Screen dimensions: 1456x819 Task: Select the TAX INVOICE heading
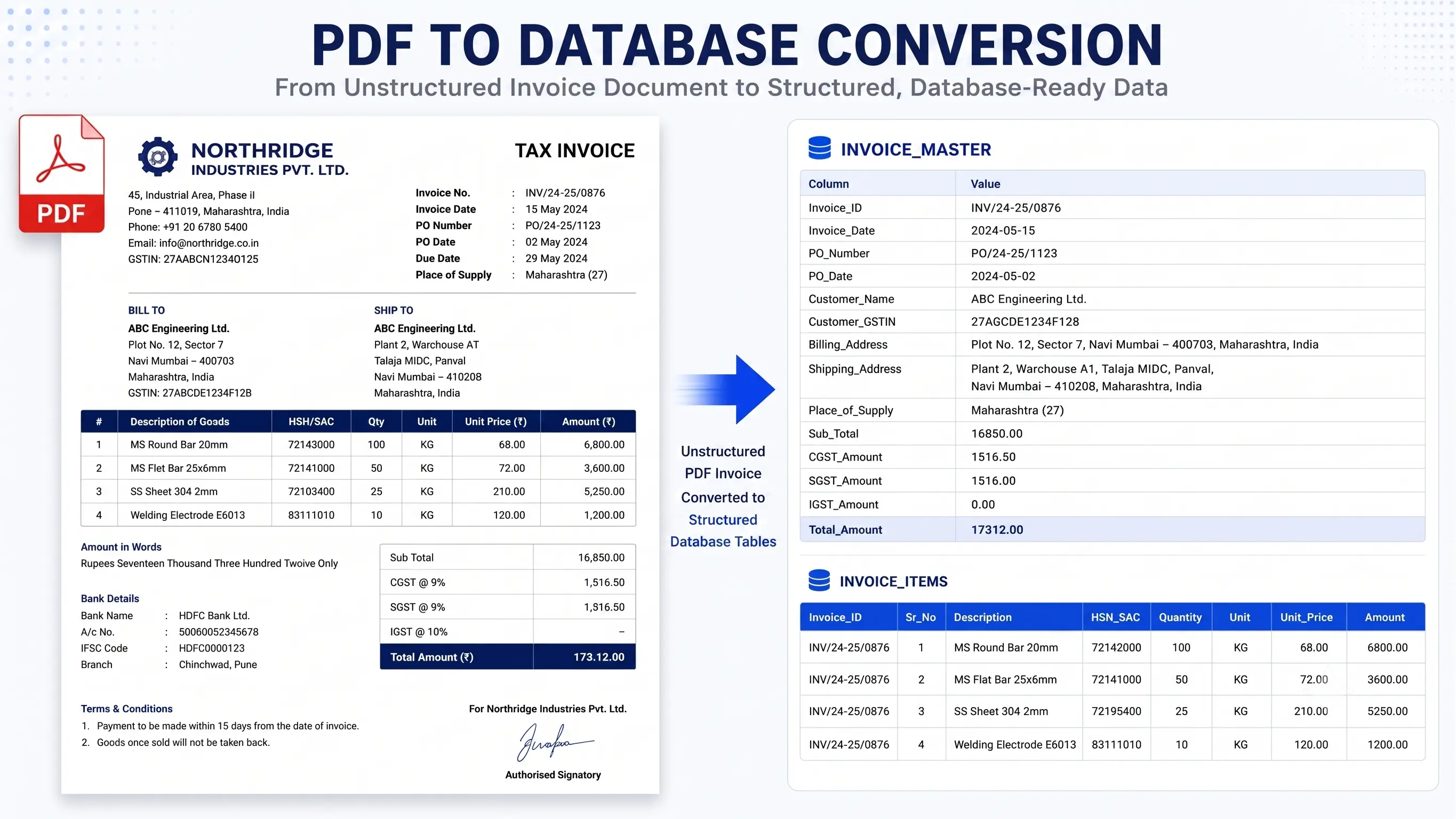click(574, 150)
